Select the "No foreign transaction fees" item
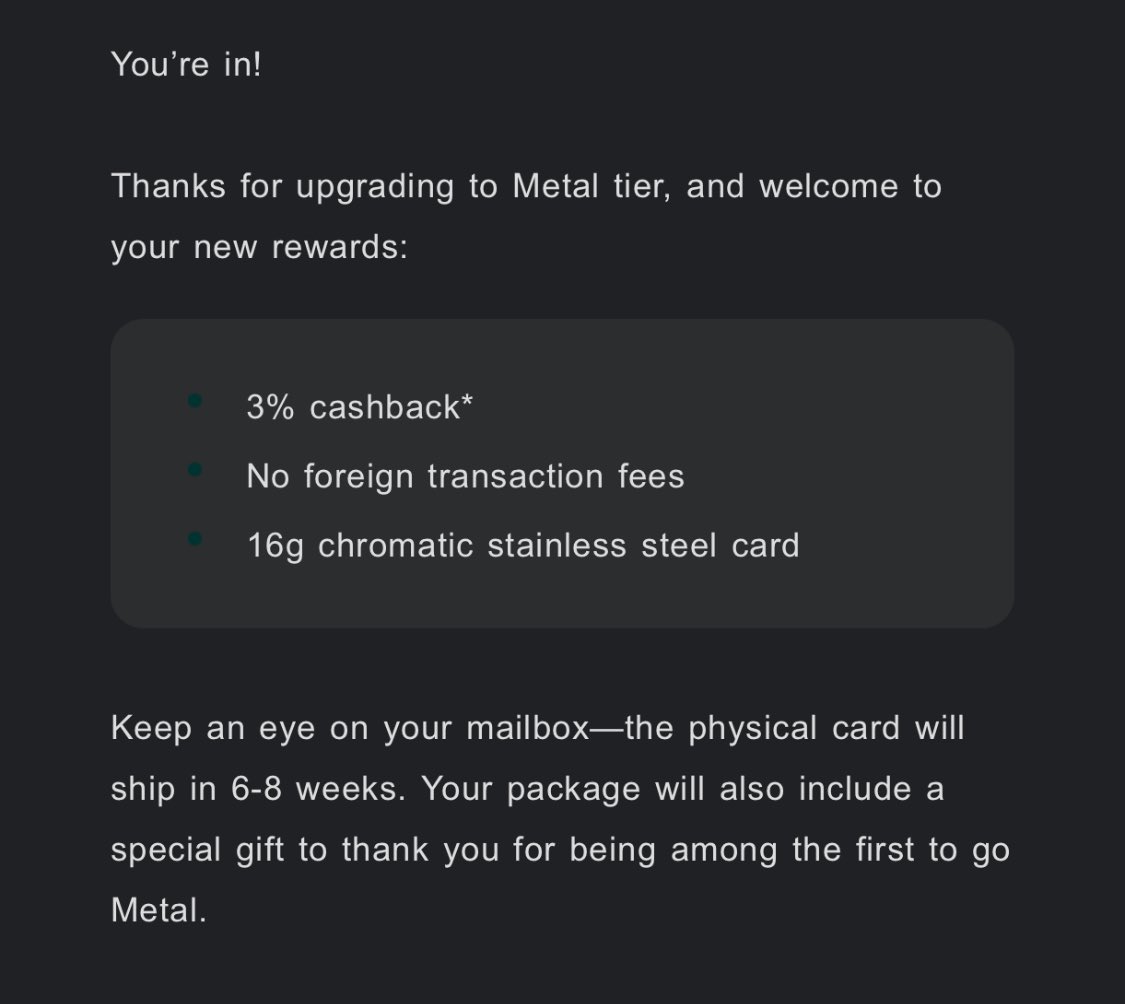 [x=465, y=477]
